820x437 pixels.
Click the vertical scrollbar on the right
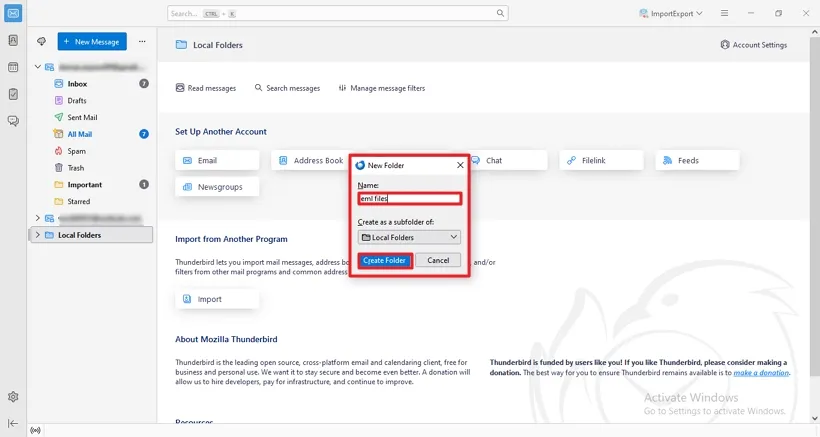[815, 206]
